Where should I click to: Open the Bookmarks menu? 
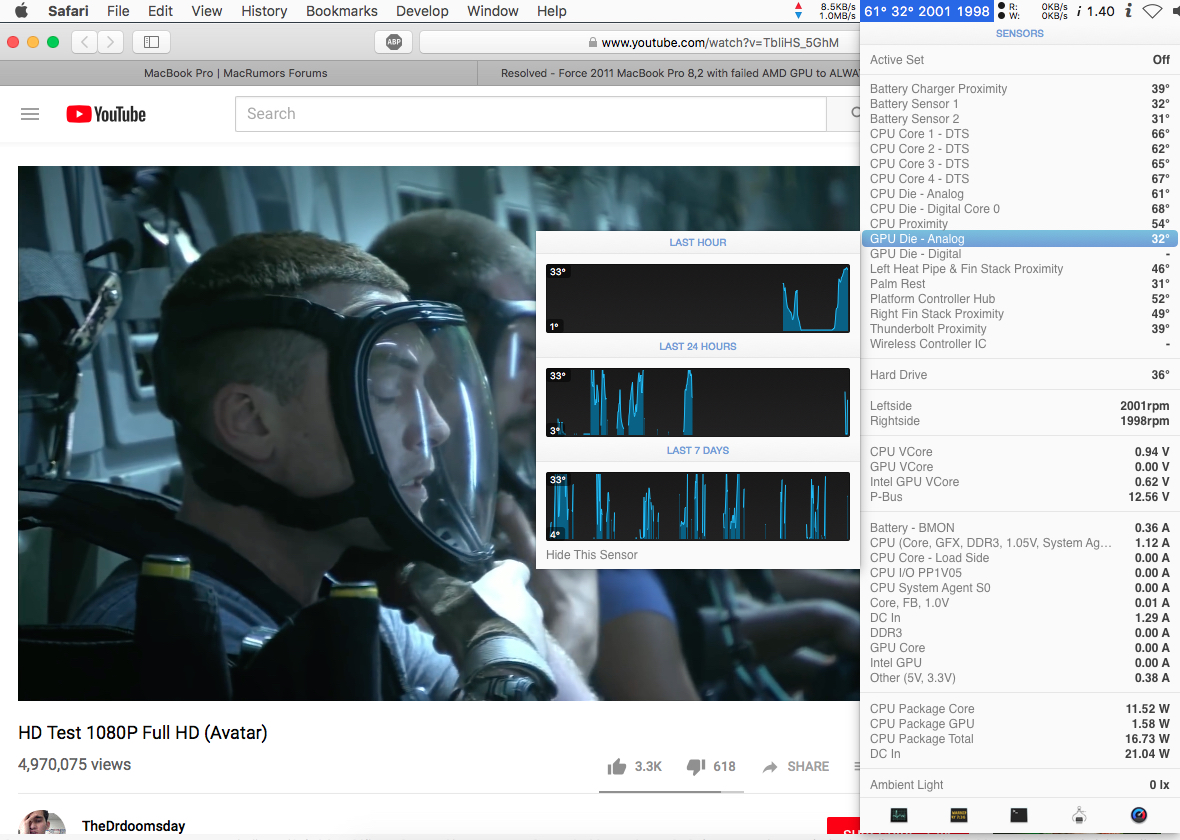pos(342,11)
